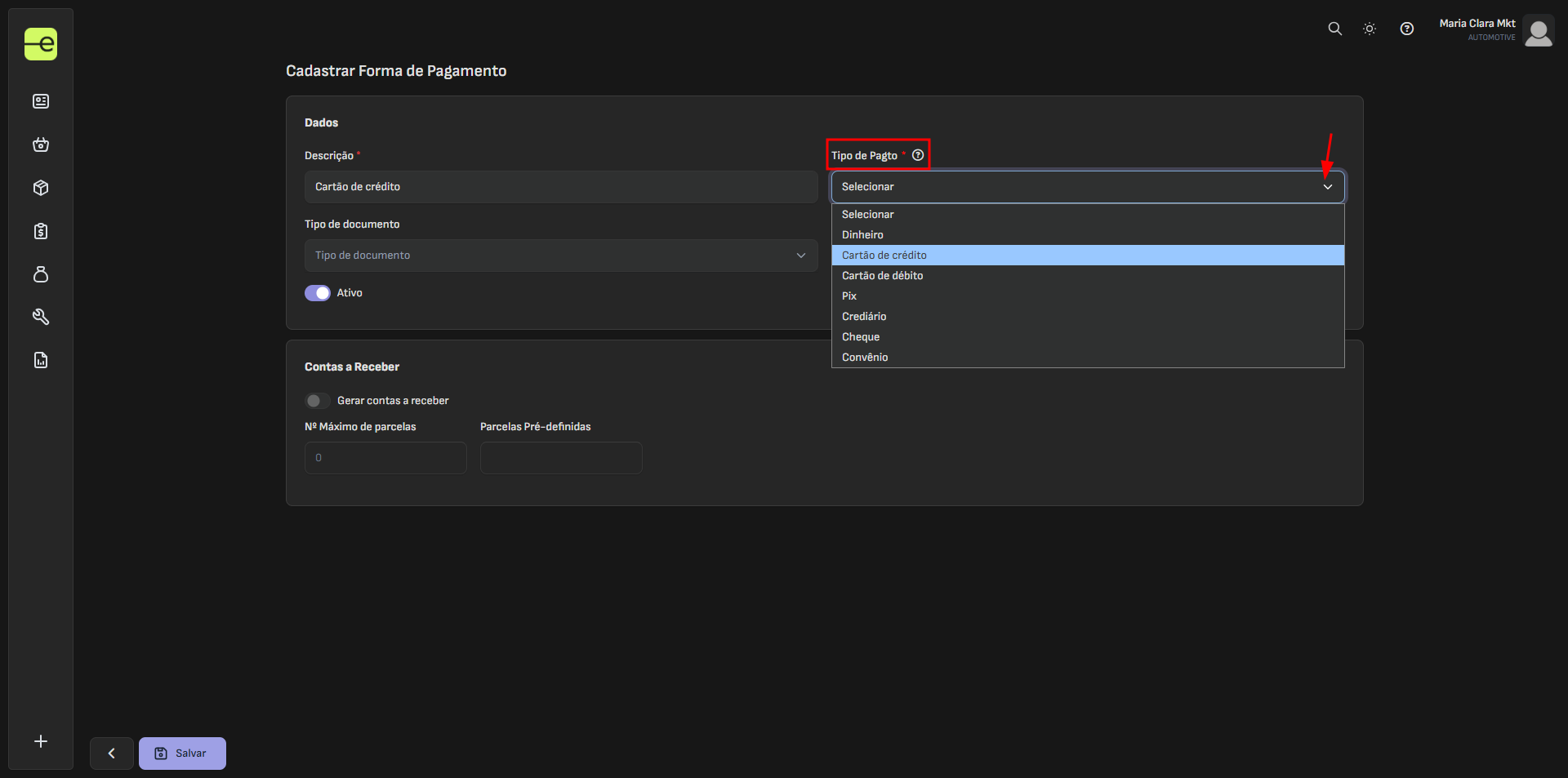Open the wrench tools sidebar icon

tap(41, 317)
